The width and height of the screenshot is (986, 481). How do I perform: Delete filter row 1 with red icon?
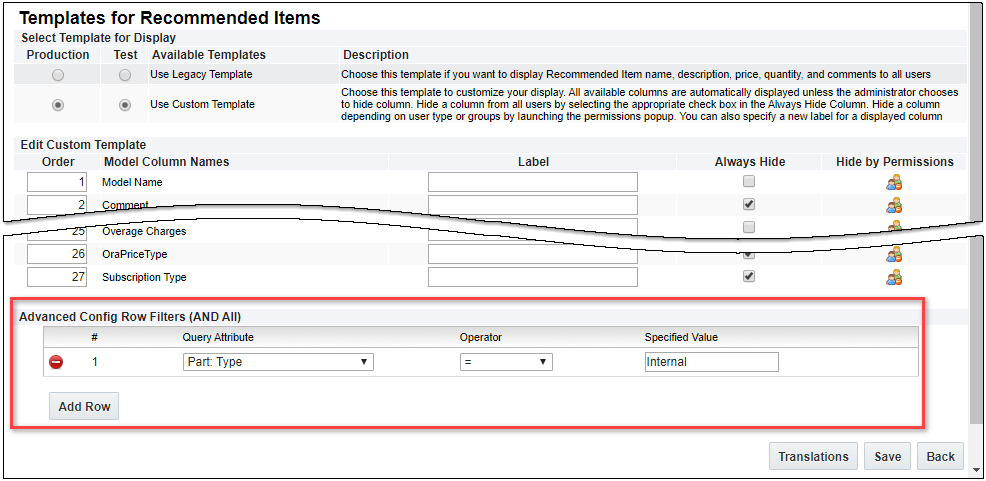(56, 362)
